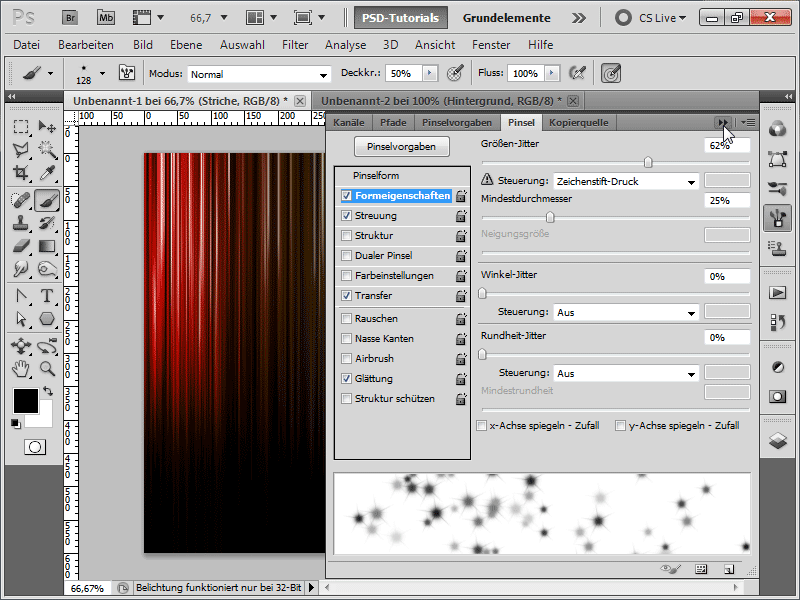
Task: Open the Filter menu
Action: click(x=295, y=45)
